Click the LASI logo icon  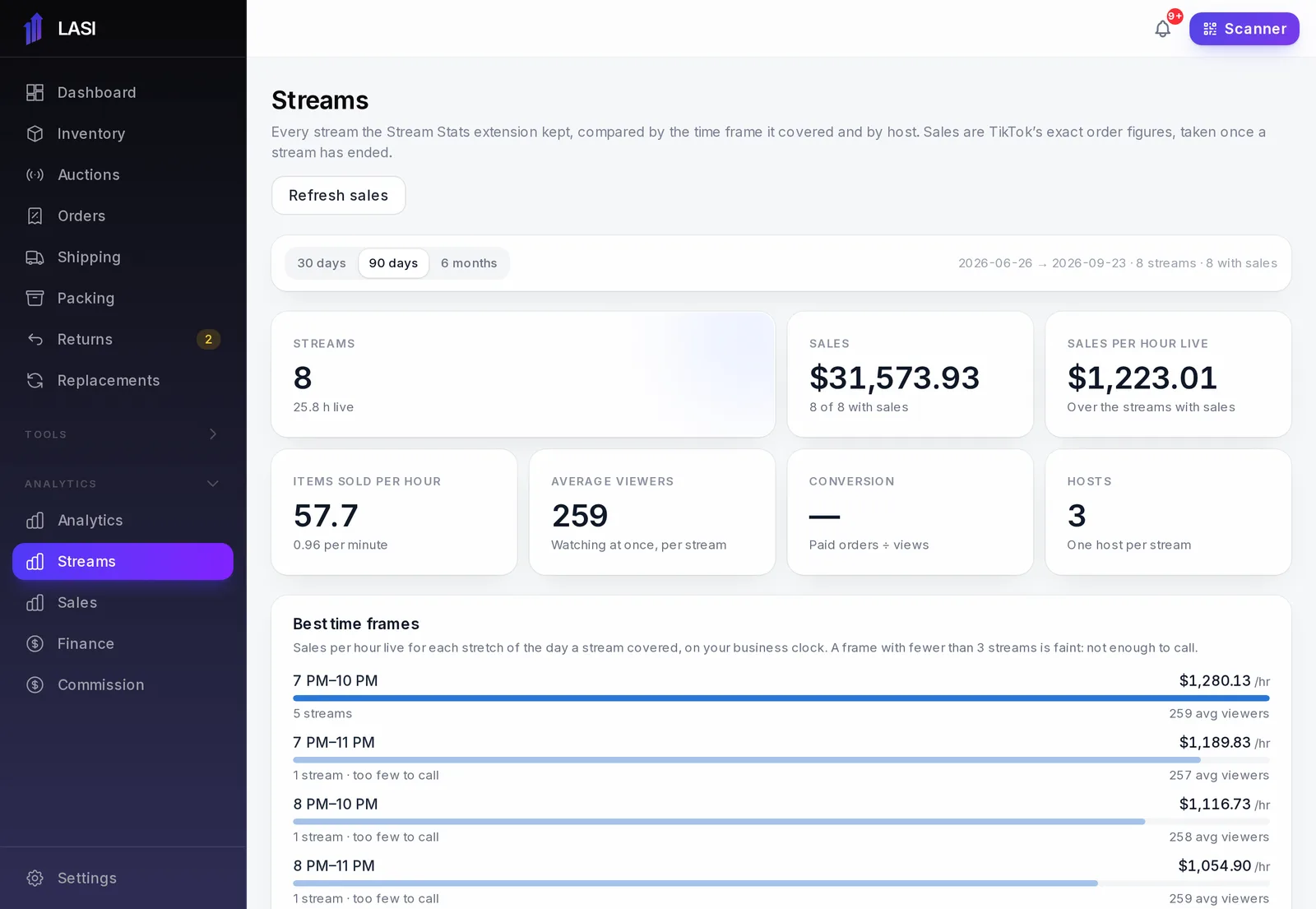click(34, 29)
